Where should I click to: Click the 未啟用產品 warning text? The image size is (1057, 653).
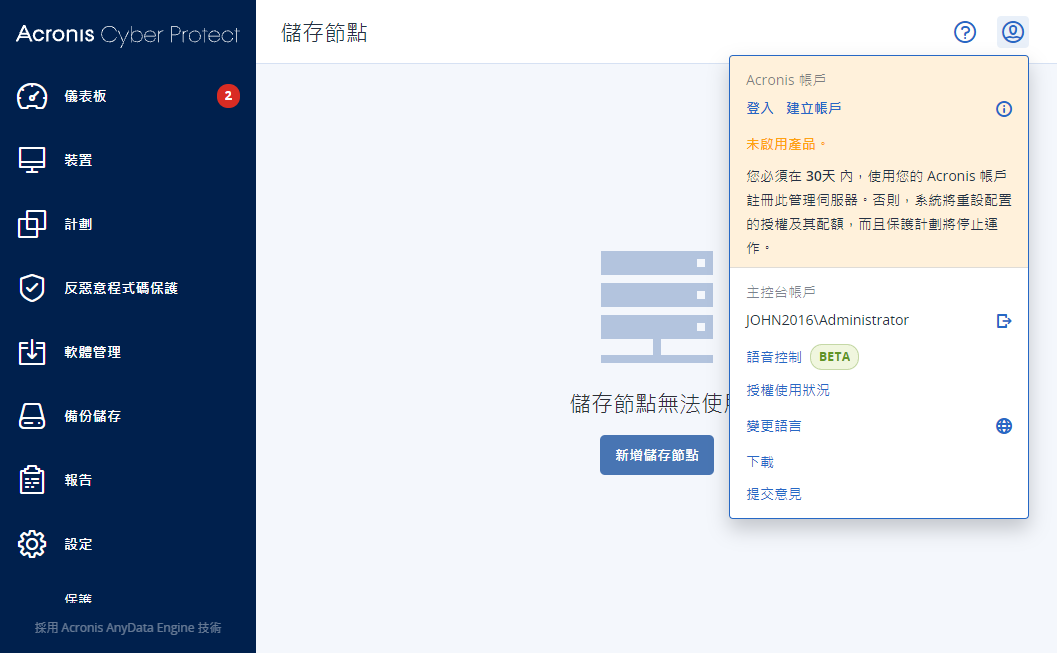[x=785, y=144]
